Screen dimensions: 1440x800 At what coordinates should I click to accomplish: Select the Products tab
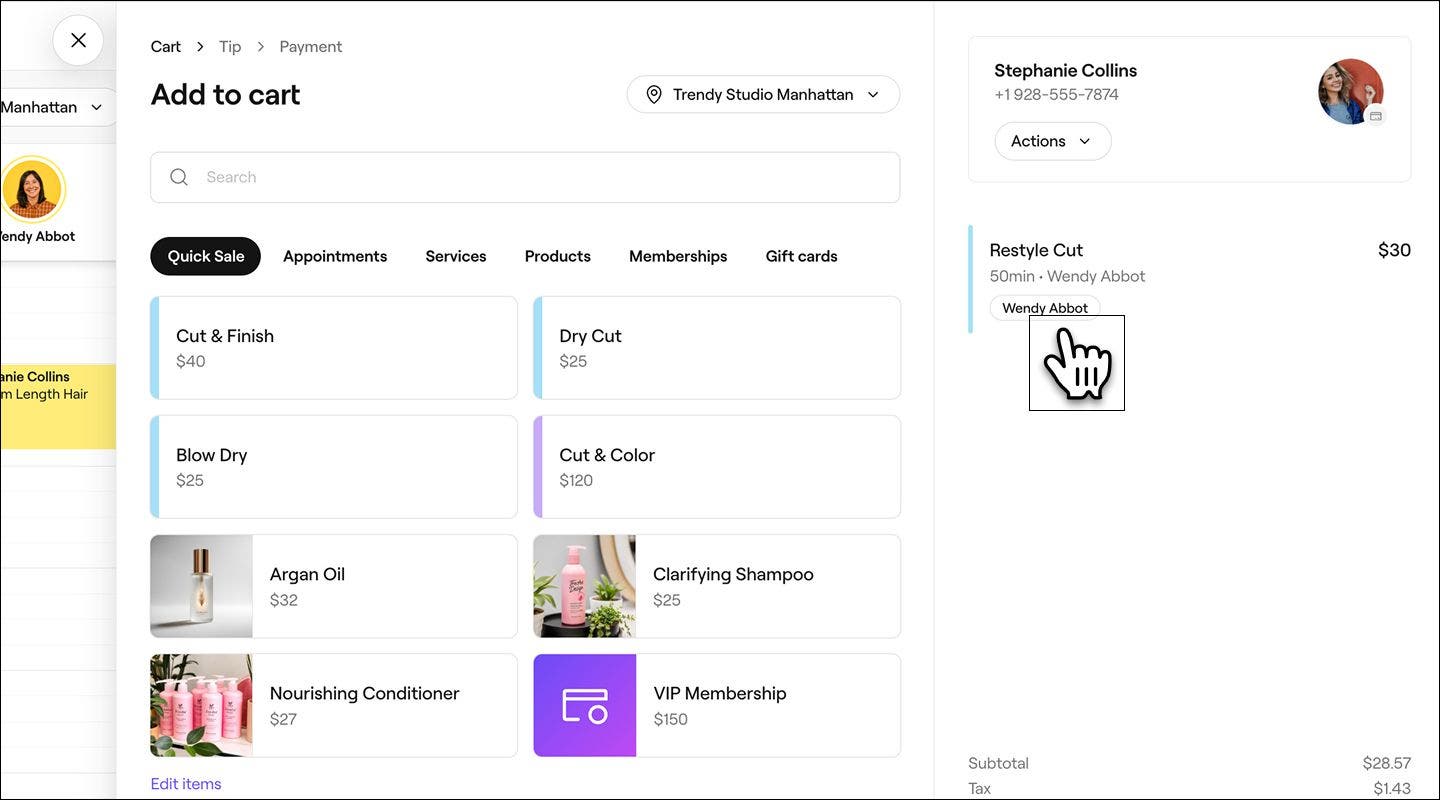click(x=557, y=257)
